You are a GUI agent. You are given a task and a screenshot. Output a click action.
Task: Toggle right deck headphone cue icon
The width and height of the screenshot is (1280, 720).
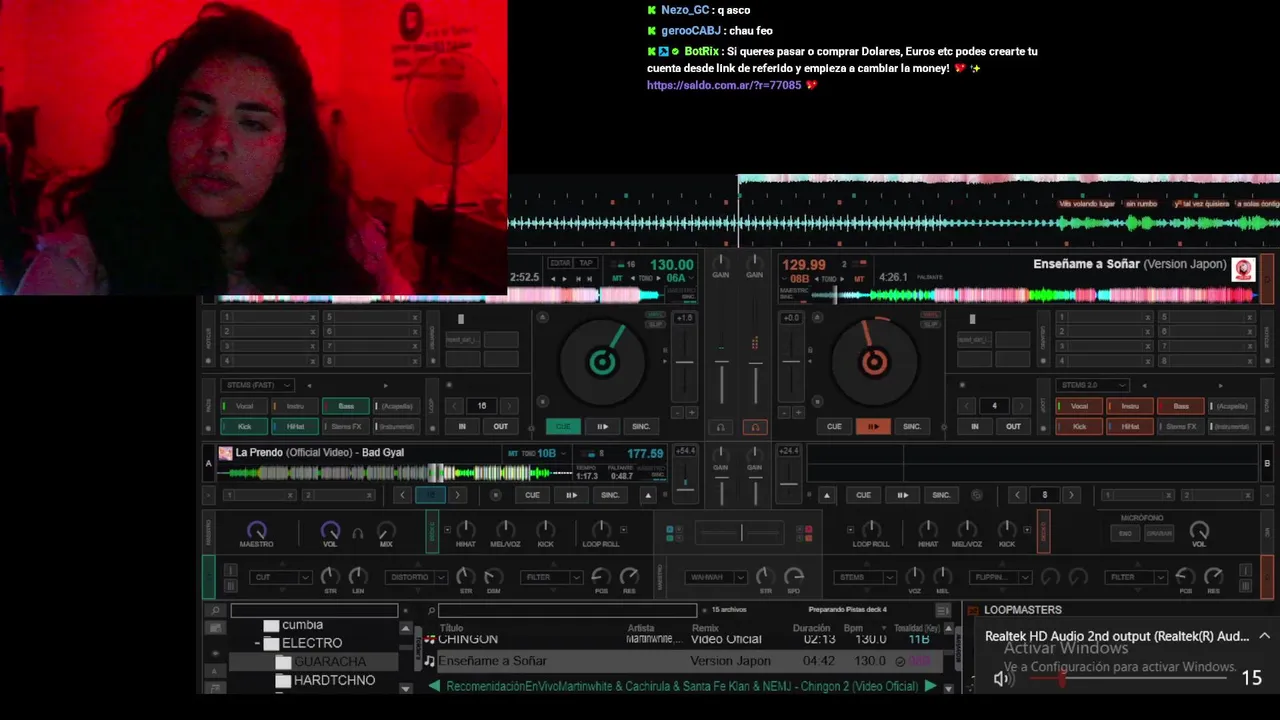(x=755, y=427)
